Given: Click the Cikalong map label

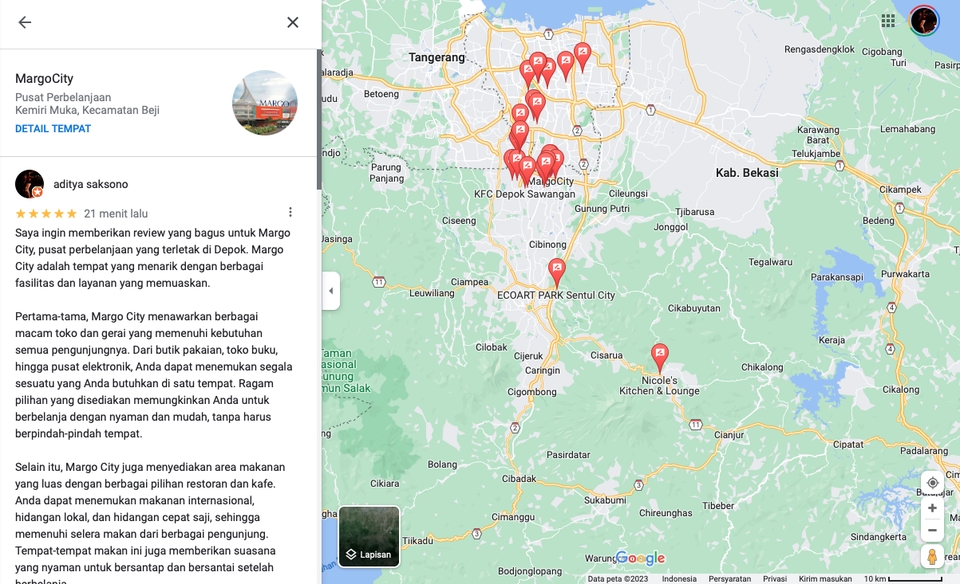Looking at the screenshot, I should pos(901,390).
